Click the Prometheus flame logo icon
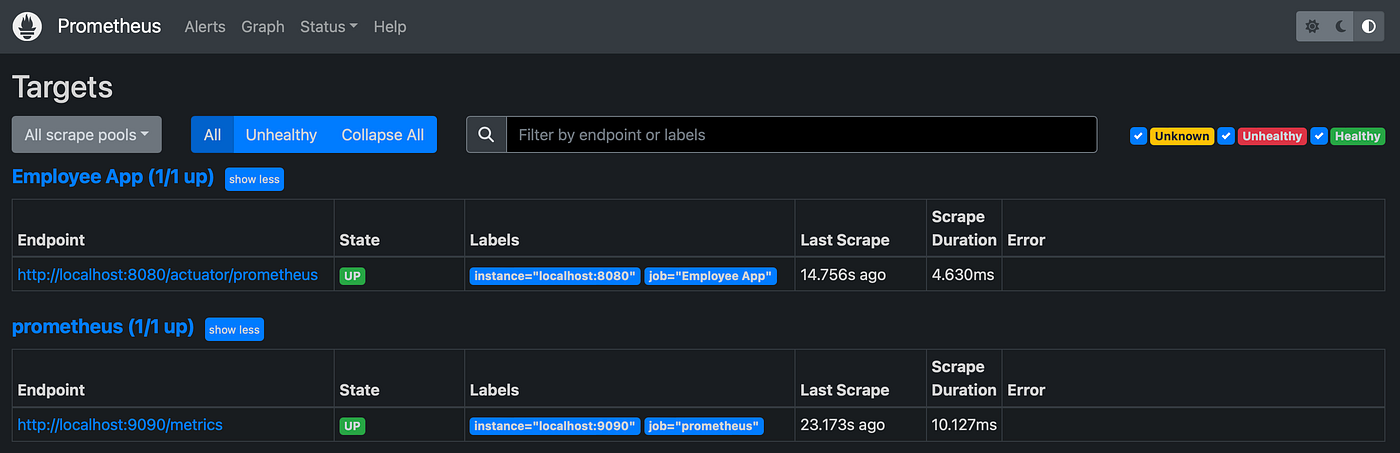1400x453 pixels. (x=27, y=27)
